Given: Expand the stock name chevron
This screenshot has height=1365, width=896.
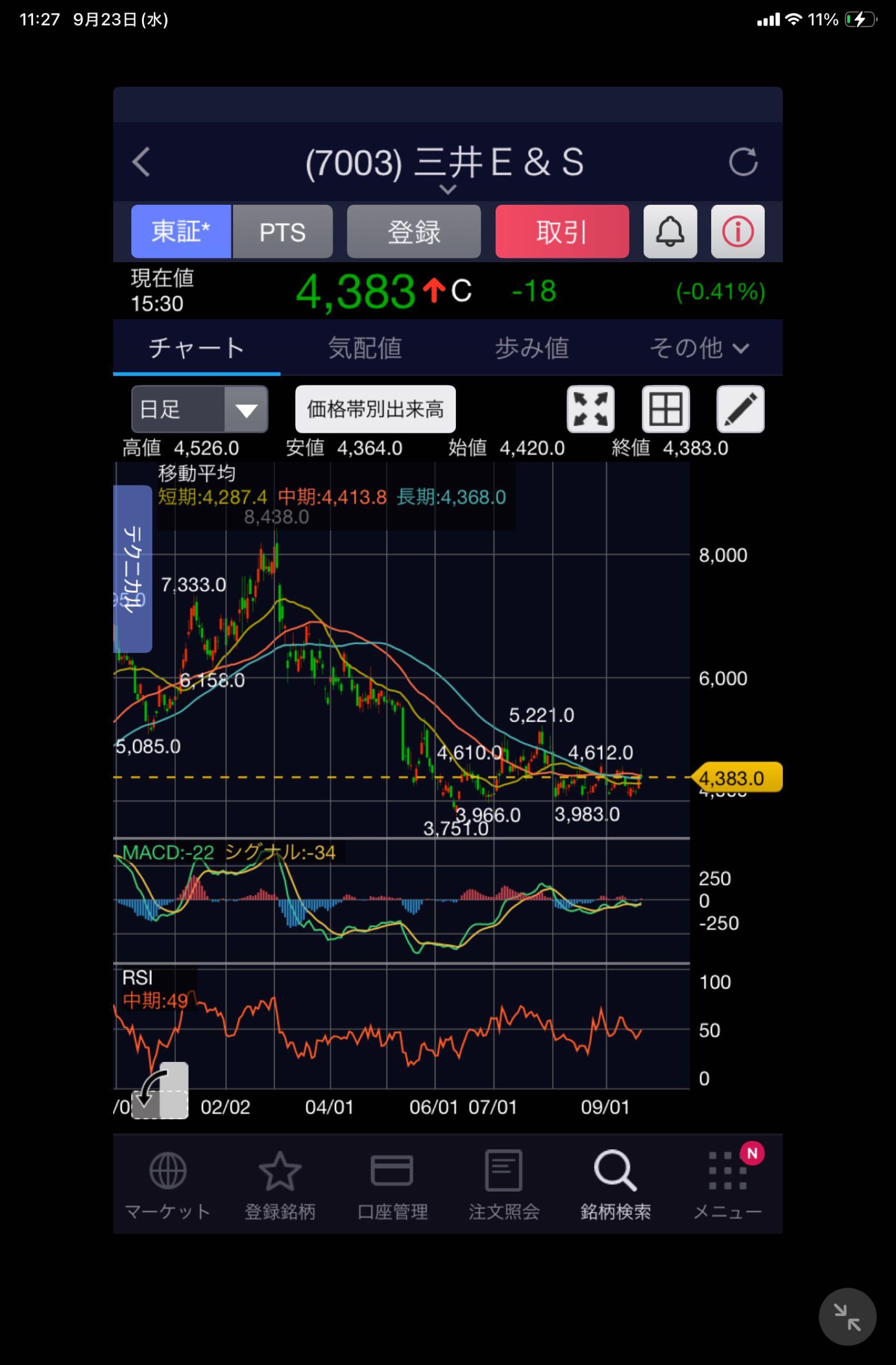Looking at the screenshot, I should coord(447,189).
